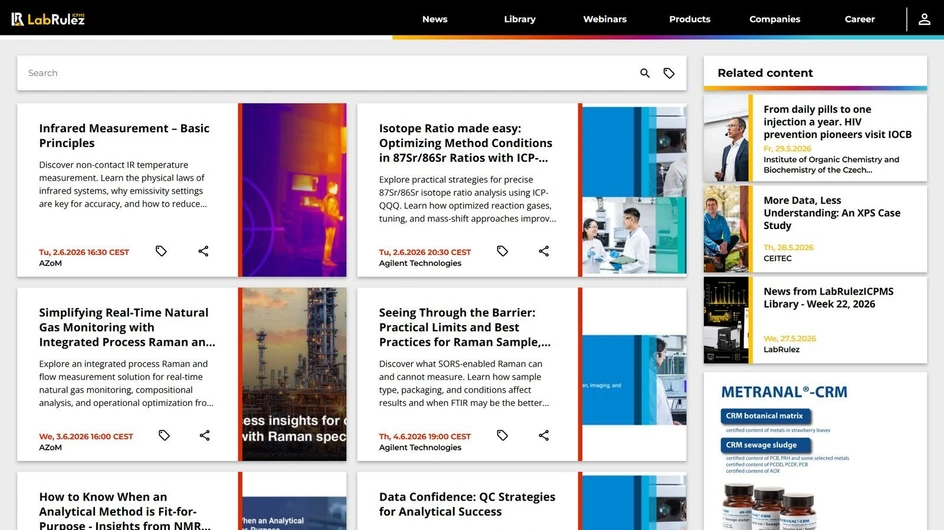Click the speaker photo of IOCB article
Screen dimensions: 944x530
point(726,138)
